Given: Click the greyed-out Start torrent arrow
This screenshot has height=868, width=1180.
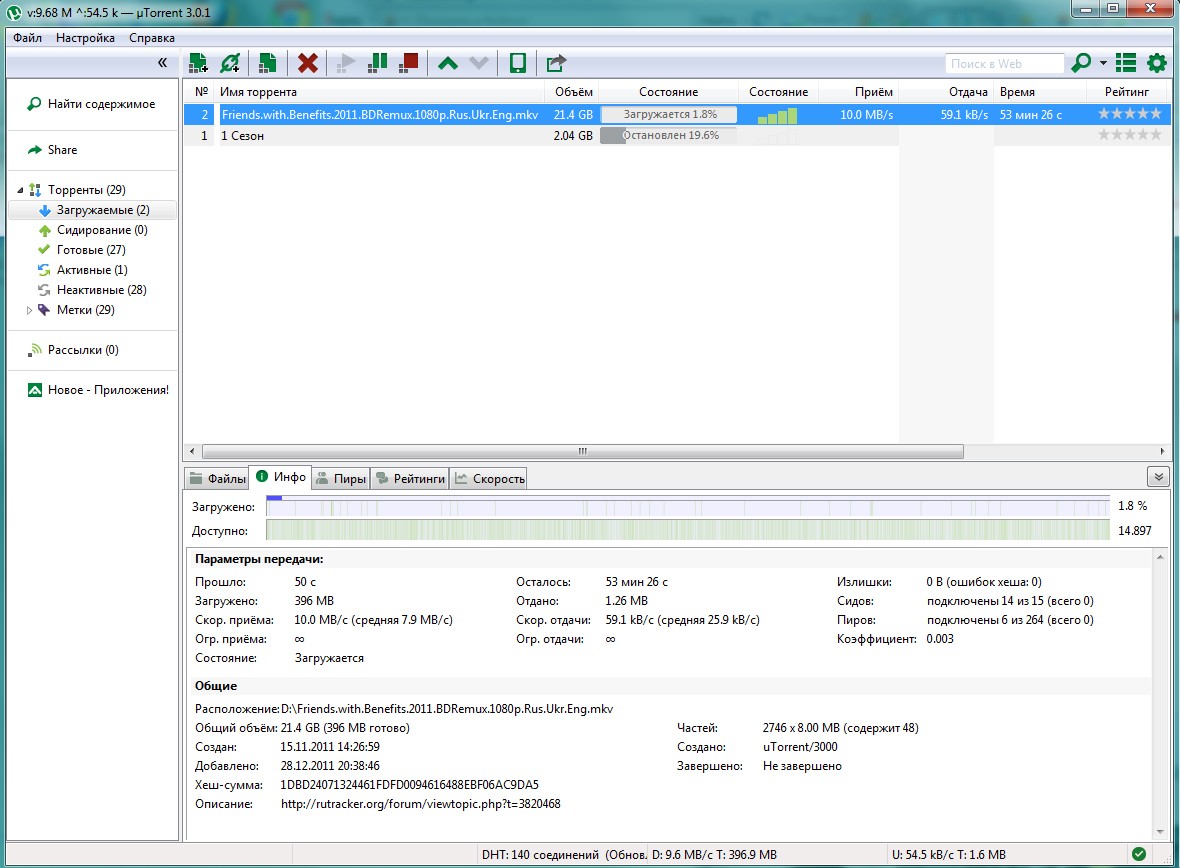Looking at the screenshot, I should click(345, 63).
